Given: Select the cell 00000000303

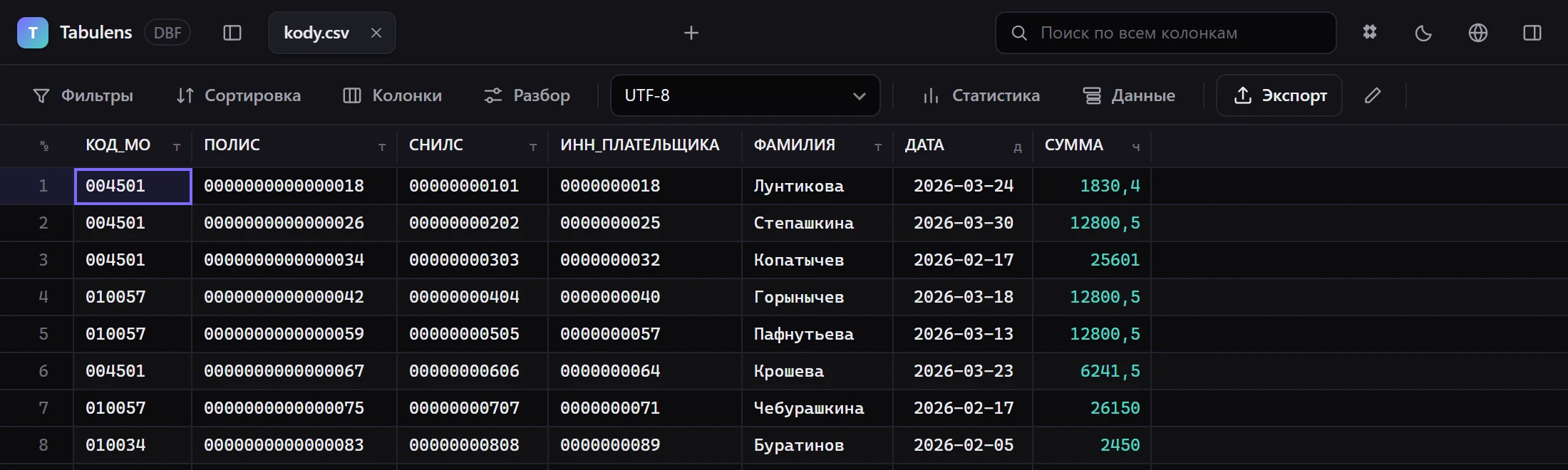Looking at the screenshot, I should pyautogui.click(x=473, y=261).
